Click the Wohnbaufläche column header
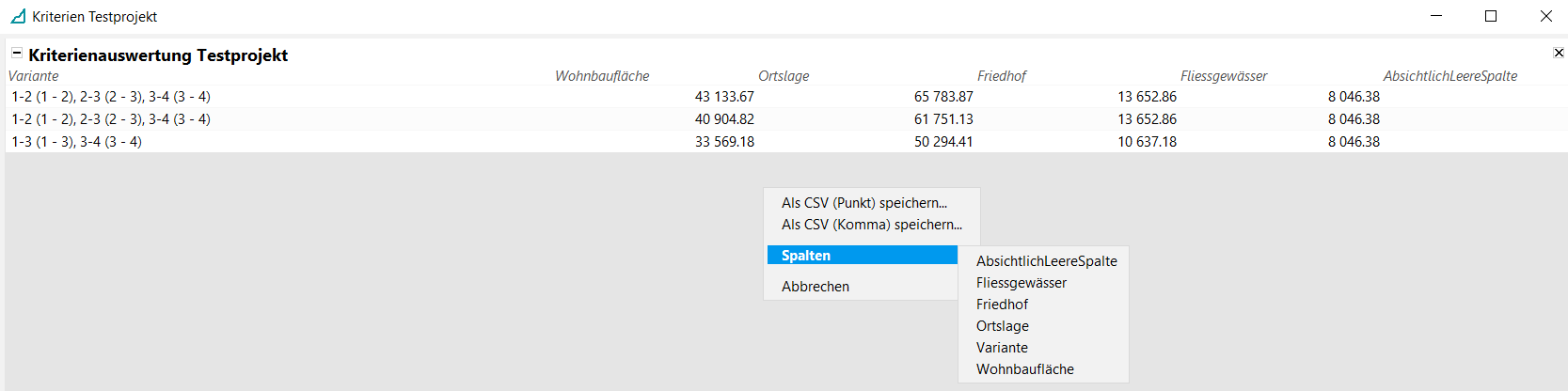 (x=602, y=76)
